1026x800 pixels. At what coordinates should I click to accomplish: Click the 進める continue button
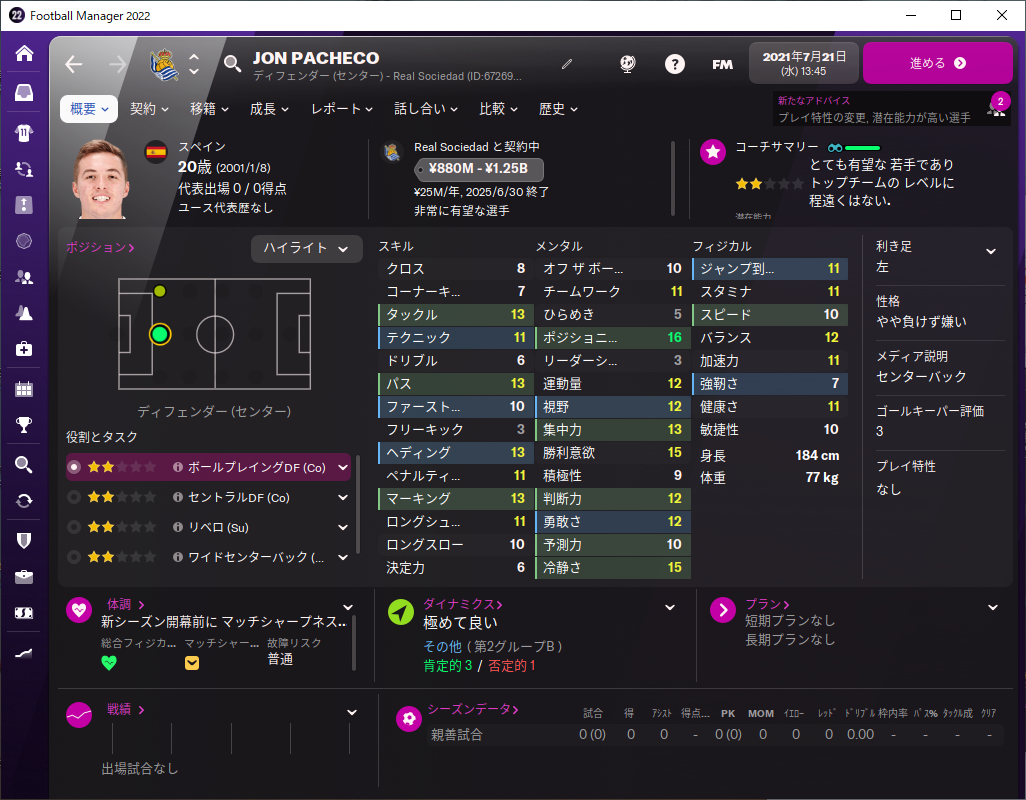938,63
